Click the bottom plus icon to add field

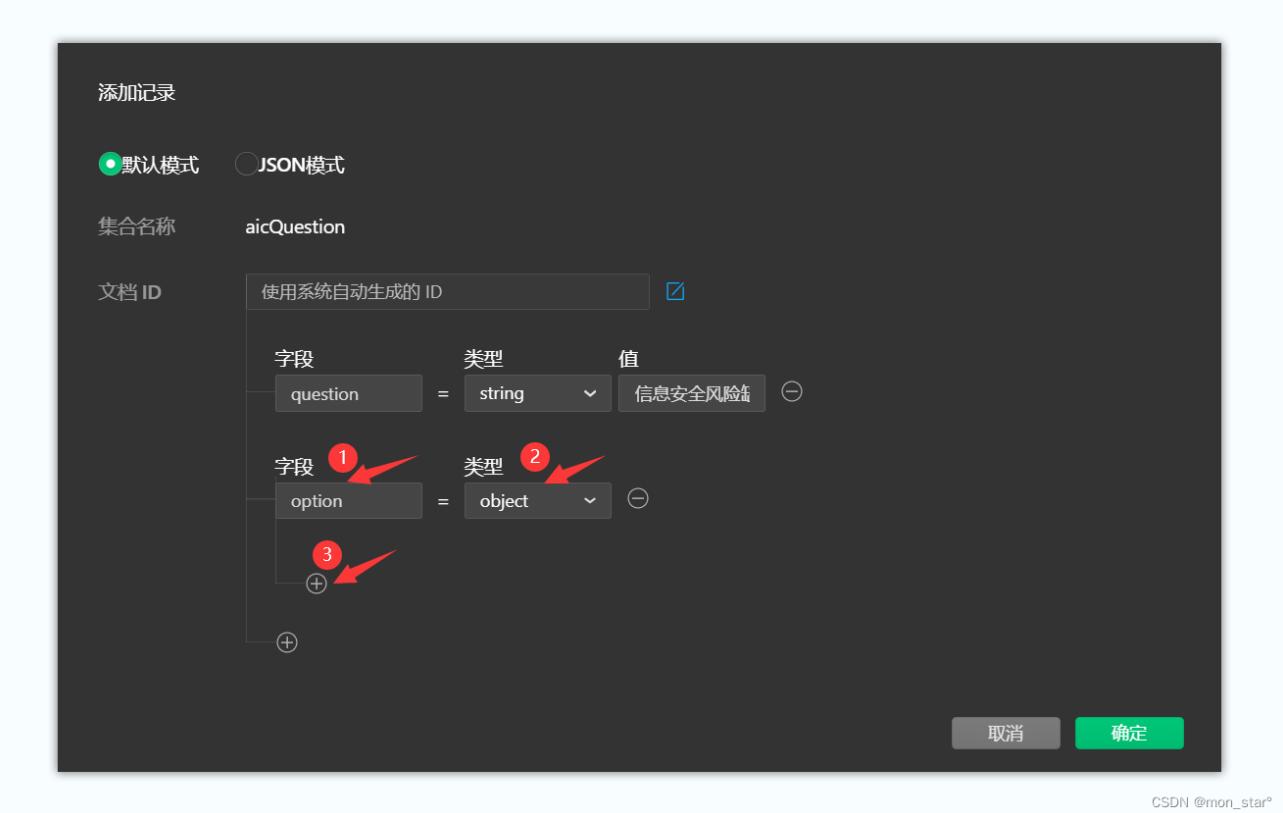coord(287,641)
